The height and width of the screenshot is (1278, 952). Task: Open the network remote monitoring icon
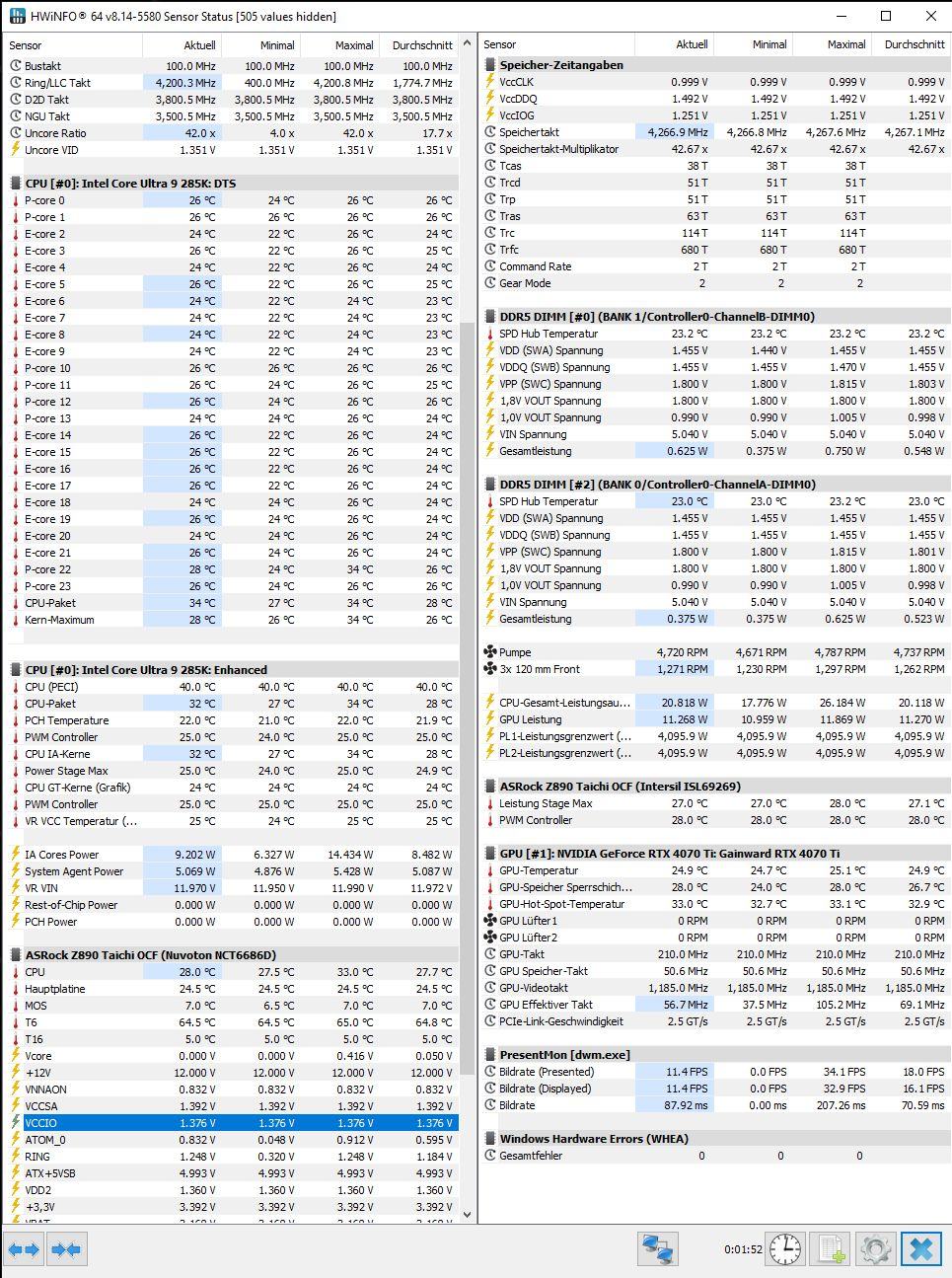point(656,1249)
